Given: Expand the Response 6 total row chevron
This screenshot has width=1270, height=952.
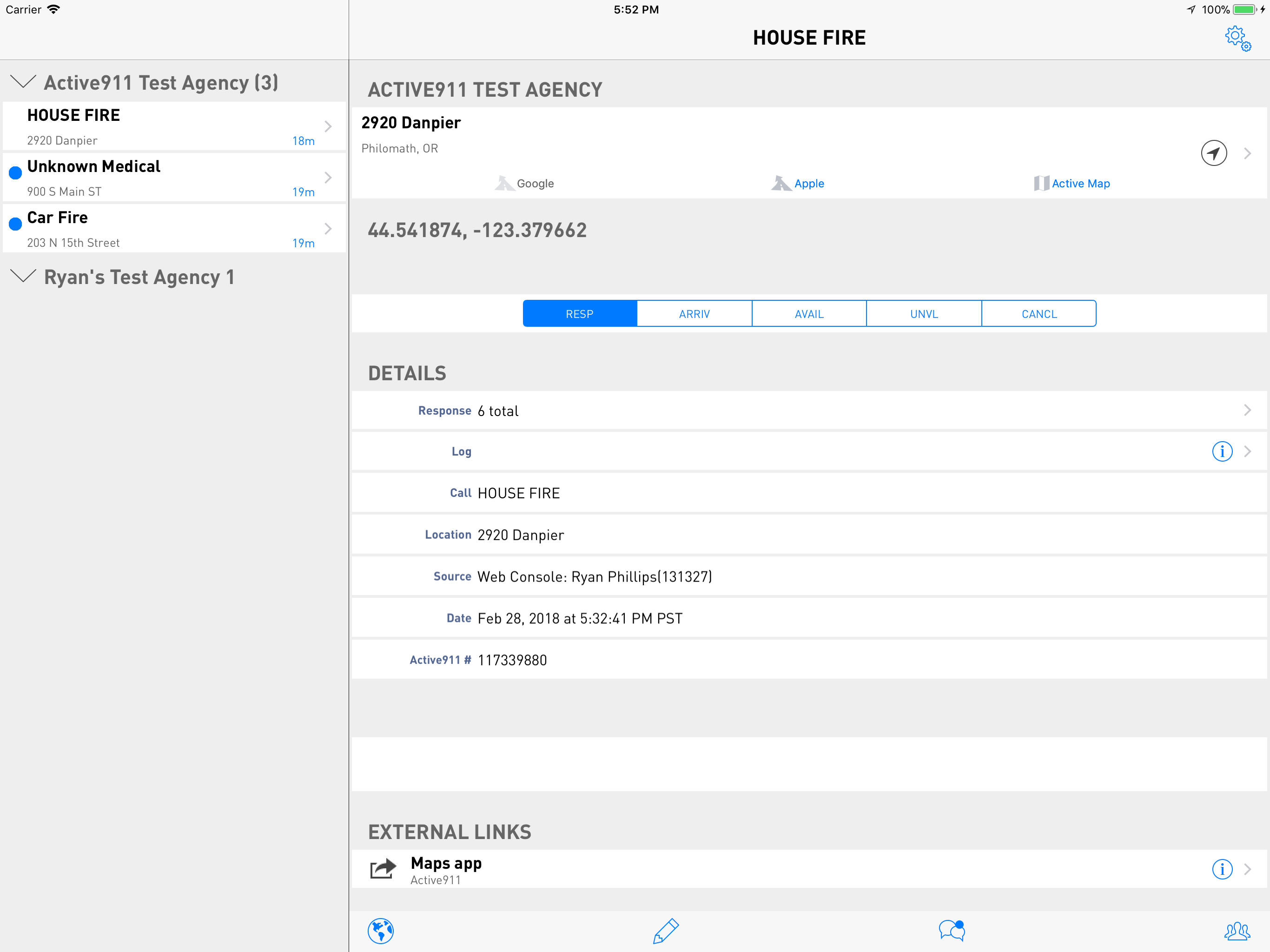Looking at the screenshot, I should 1247,410.
